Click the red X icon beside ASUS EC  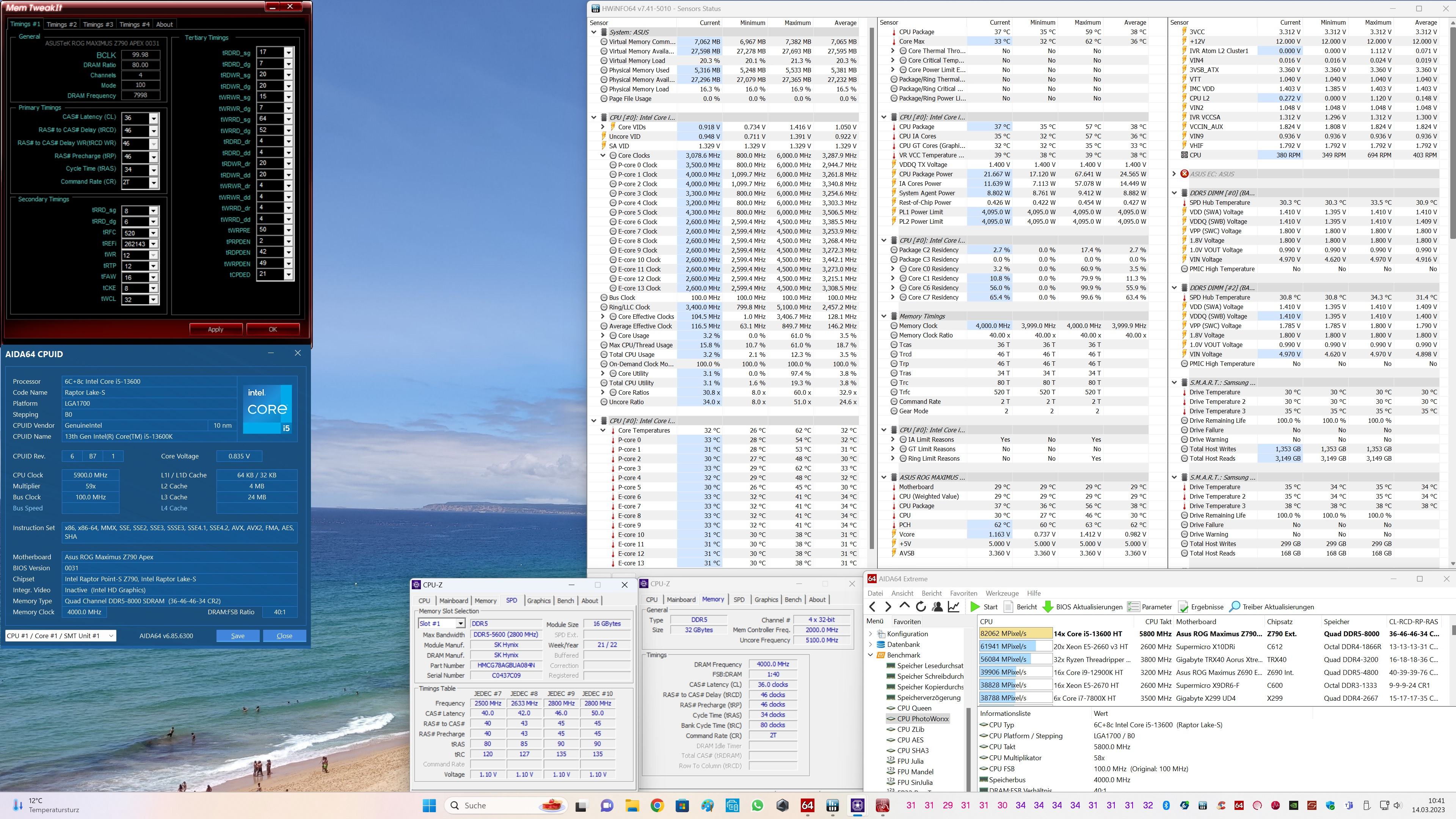pyautogui.click(x=1184, y=174)
